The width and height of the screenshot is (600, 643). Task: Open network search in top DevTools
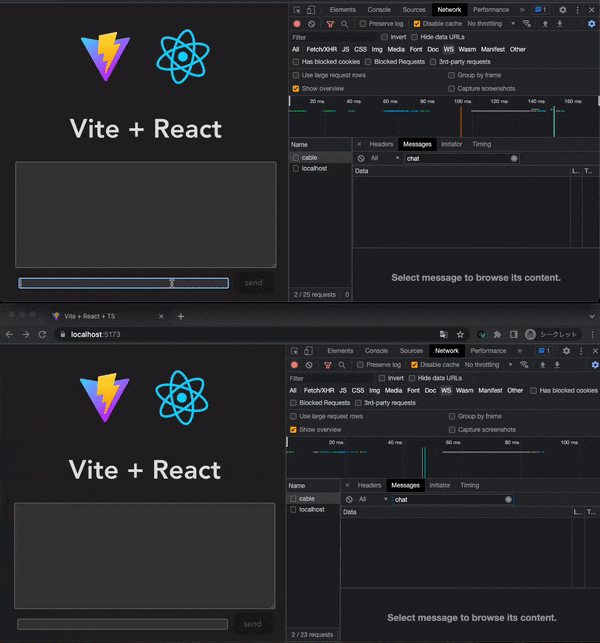344,24
